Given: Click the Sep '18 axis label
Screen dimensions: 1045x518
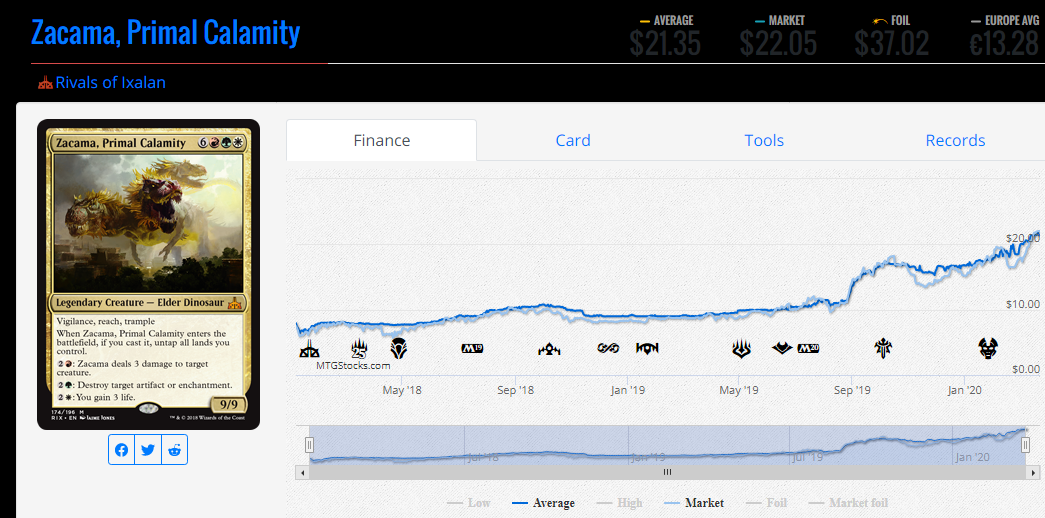Looking at the screenshot, I should point(516,390).
